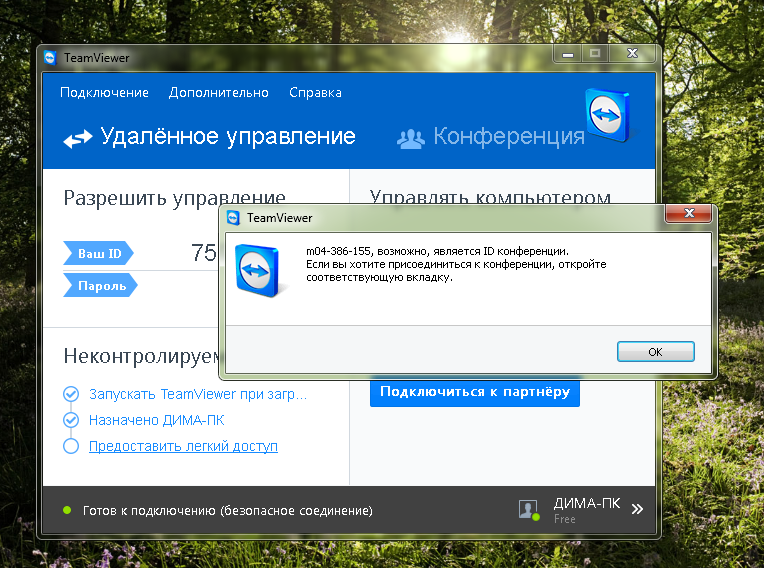Toggle the Запускать TeamViewer check circle
The height and width of the screenshot is (568, 764).
(71, 394)
